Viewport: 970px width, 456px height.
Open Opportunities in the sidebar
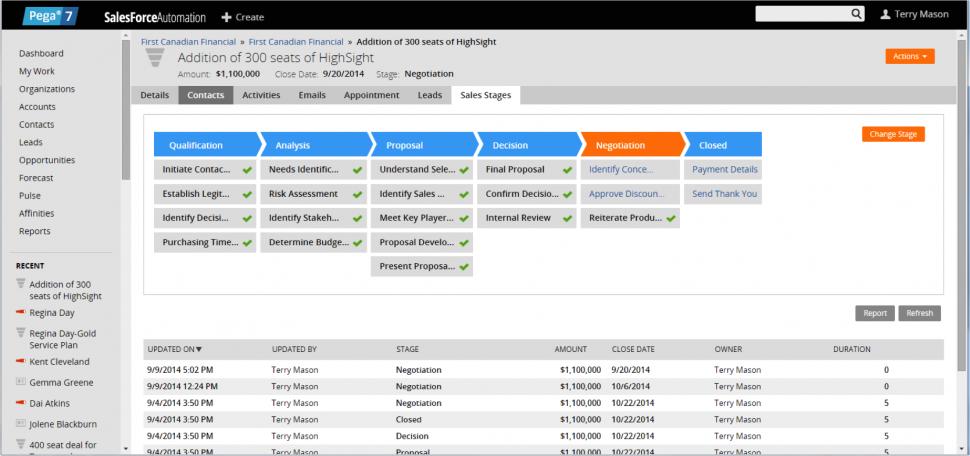pyautogui.click(x=46, y=160)
